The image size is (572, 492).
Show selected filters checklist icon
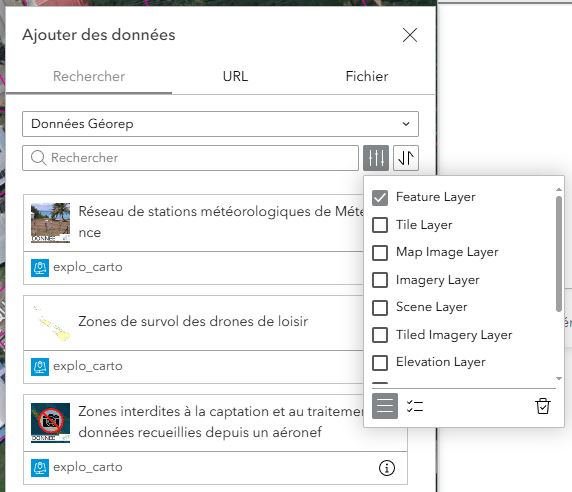point(415,406)
